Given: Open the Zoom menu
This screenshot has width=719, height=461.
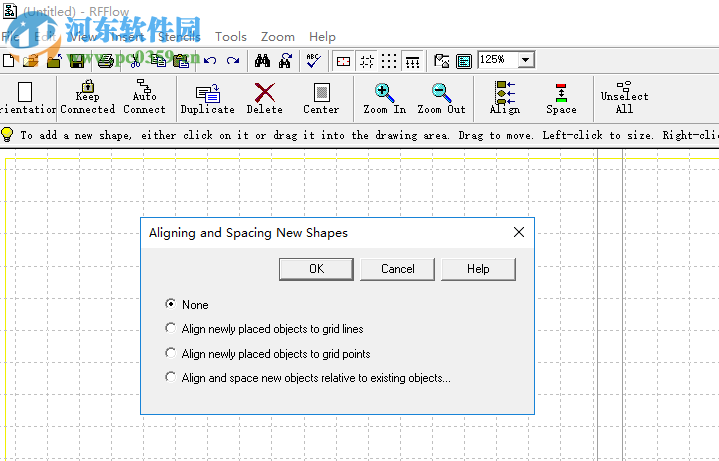Looking at the screenshot, I should 278,37.
